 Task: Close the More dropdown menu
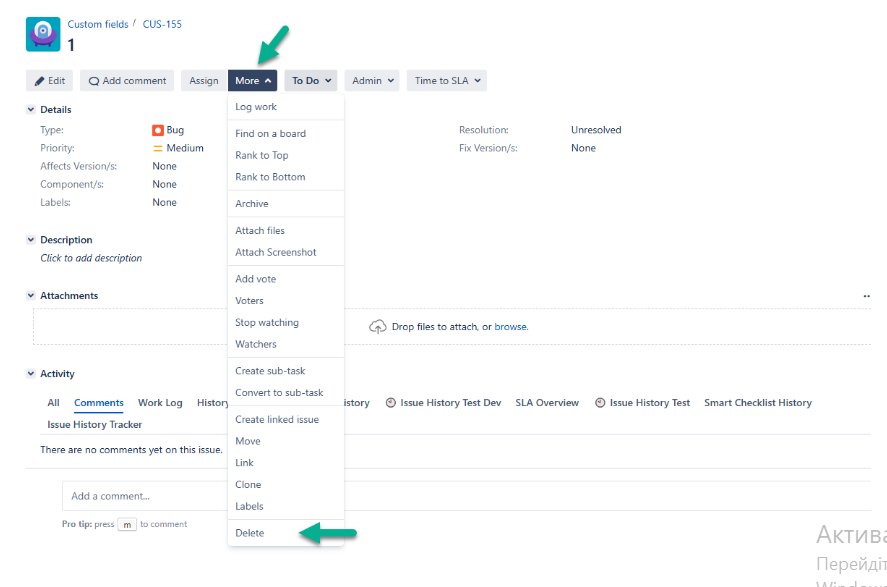[252, 80]
